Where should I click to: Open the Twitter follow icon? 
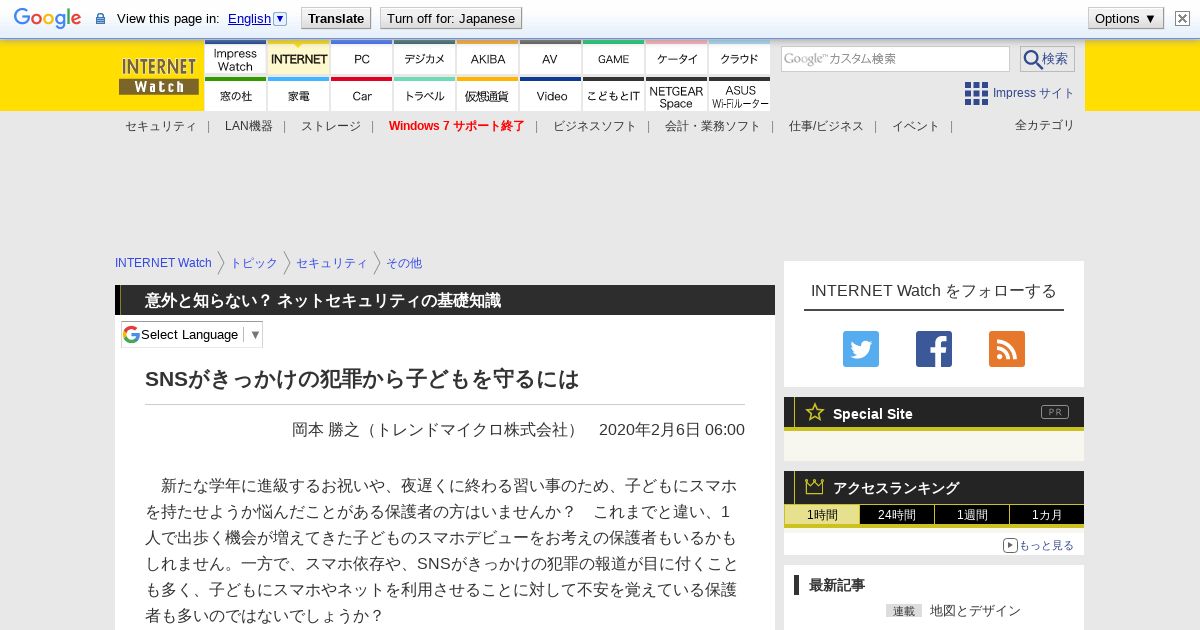pos(861,349)
